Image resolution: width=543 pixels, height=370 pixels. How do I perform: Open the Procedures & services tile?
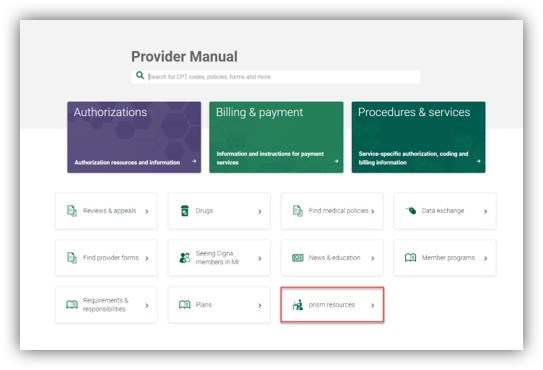coord(418,137)
